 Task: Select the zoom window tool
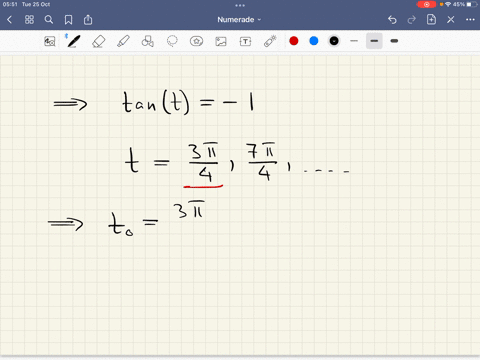50,41
